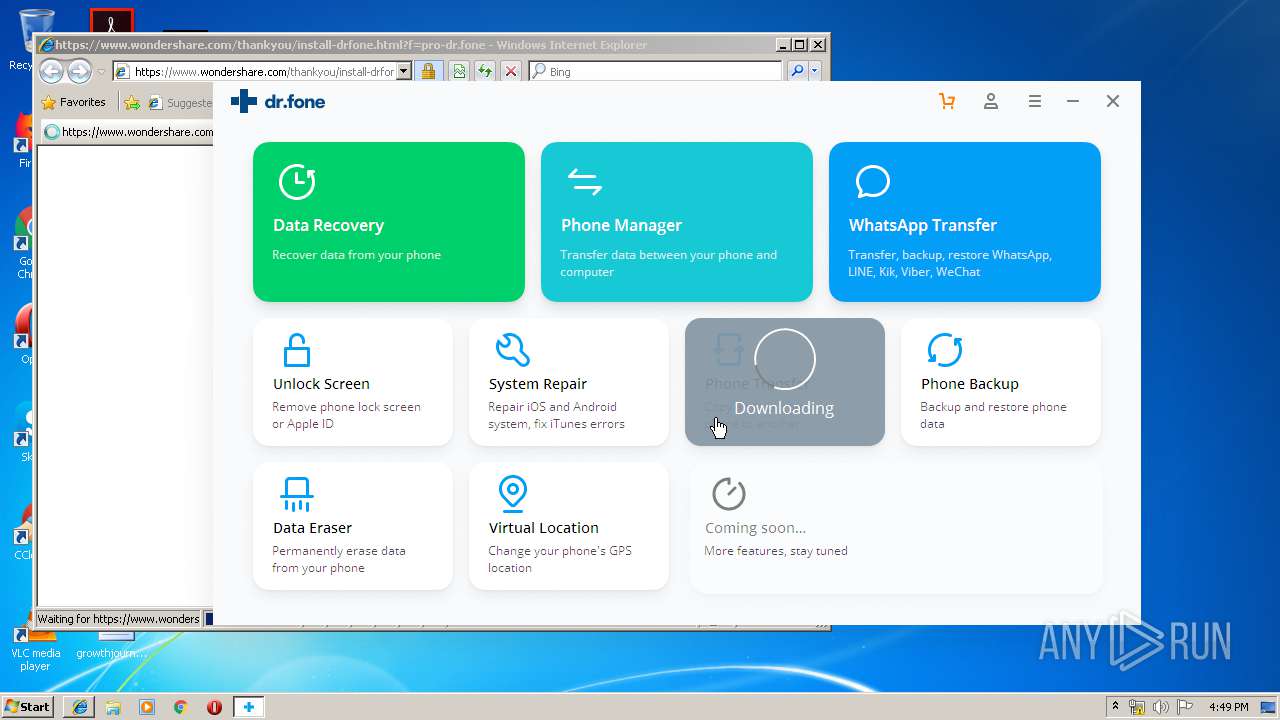
Task: Click the Unlock Screen padlock icon
Action: coord(296,350)
